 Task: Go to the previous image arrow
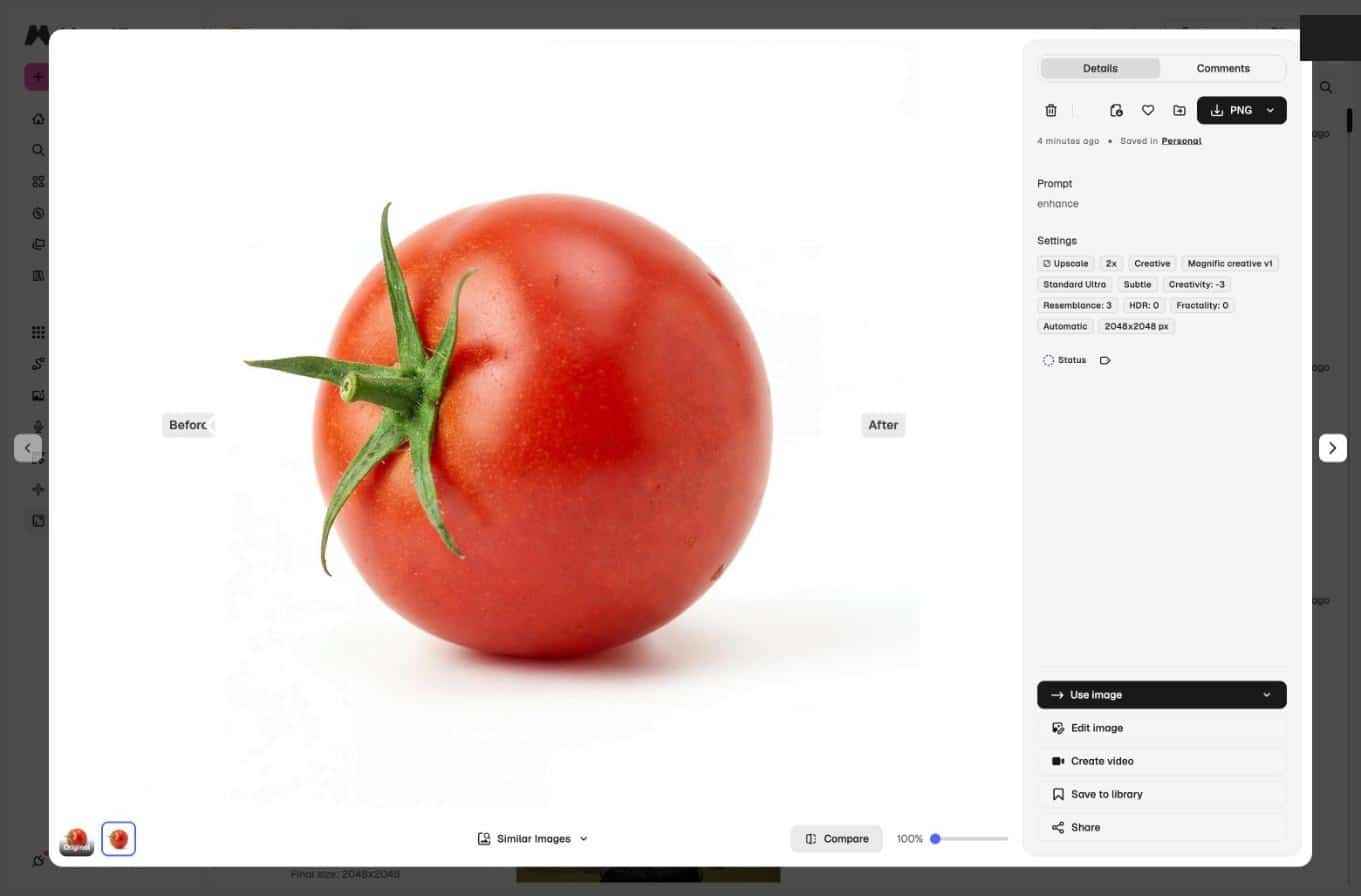[28, 448]
